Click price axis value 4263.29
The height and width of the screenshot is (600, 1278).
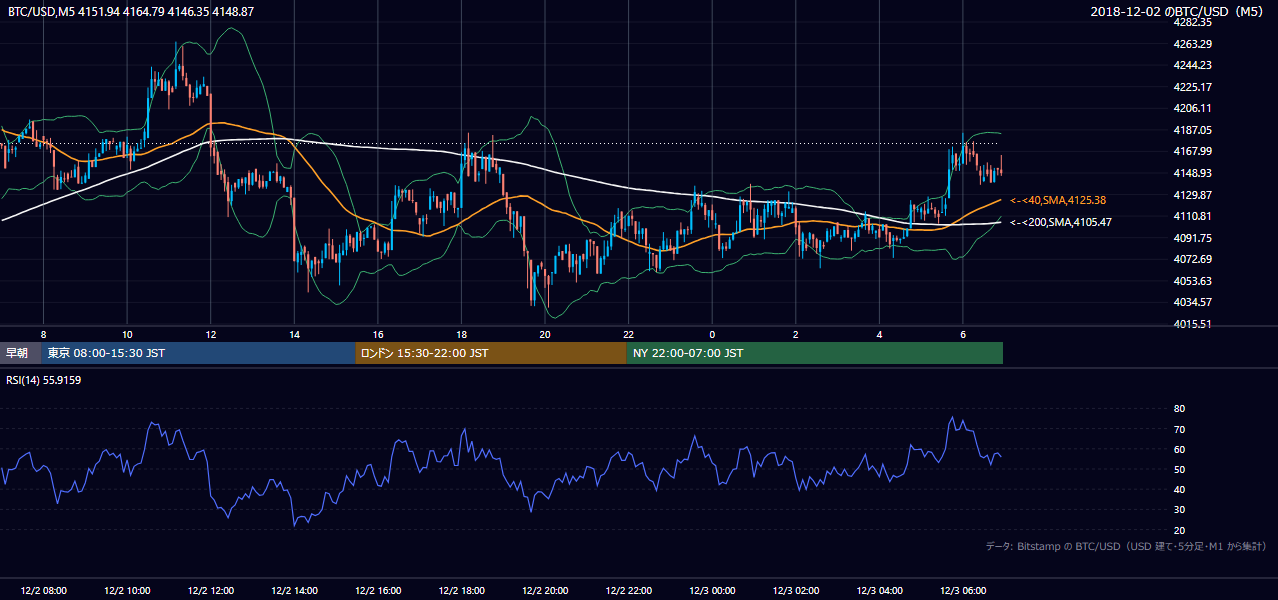(1192, 44)
